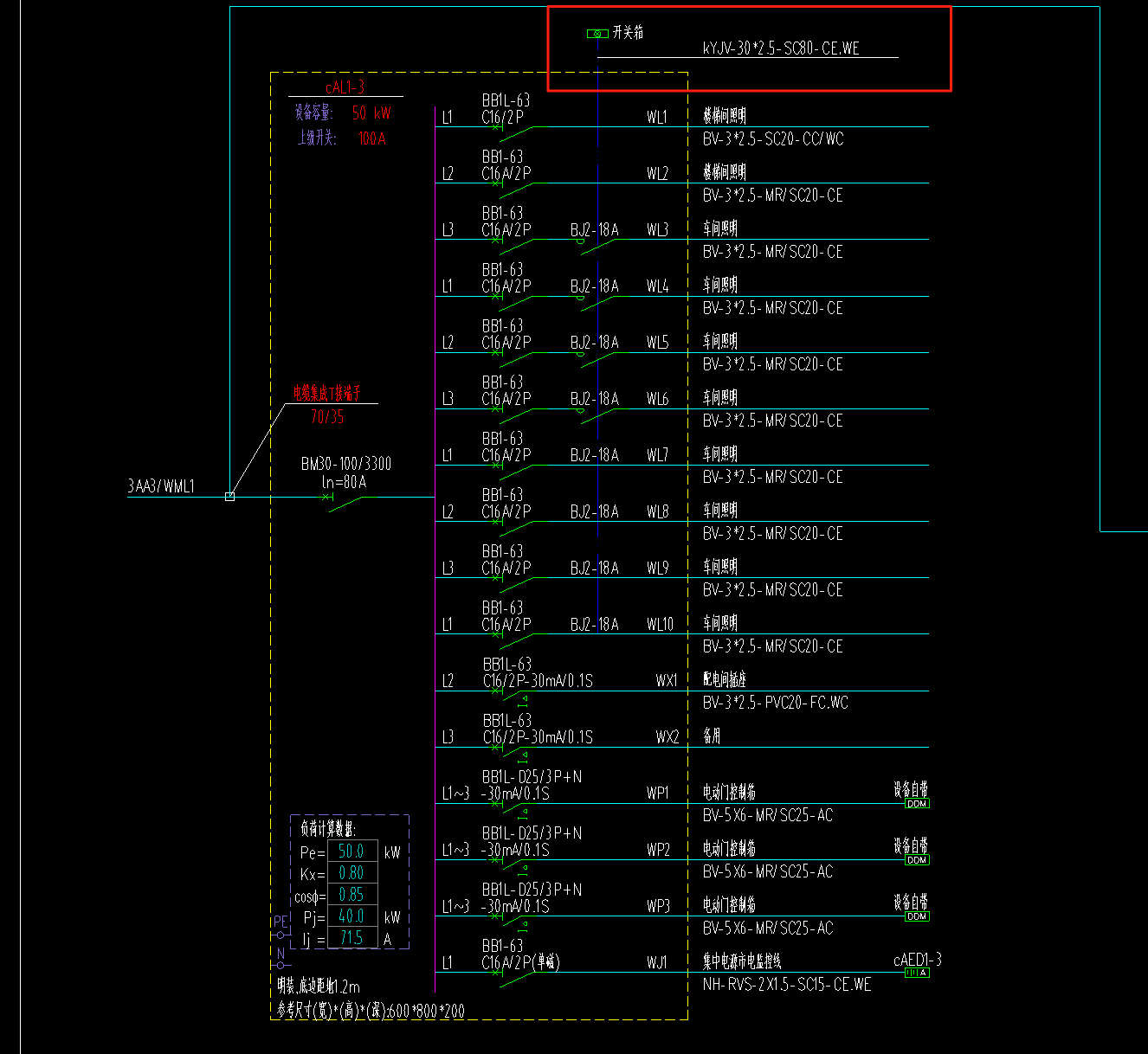Select wire text BV-3*2.5-PVC20-FC.WC
Screen dimensions: 1148x1054
pyautogui.click(x=776, y=703)
